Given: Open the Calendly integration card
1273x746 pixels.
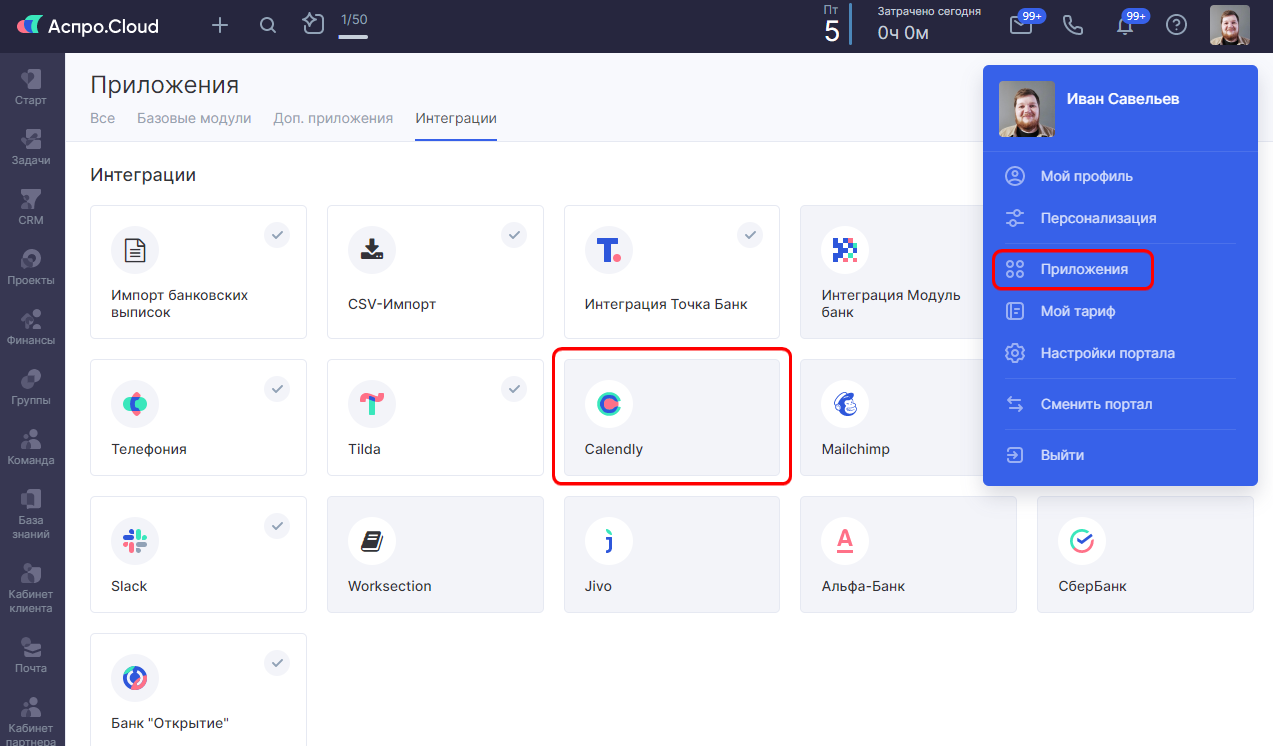Looking at the screenshot, I should tap(672, 417).
